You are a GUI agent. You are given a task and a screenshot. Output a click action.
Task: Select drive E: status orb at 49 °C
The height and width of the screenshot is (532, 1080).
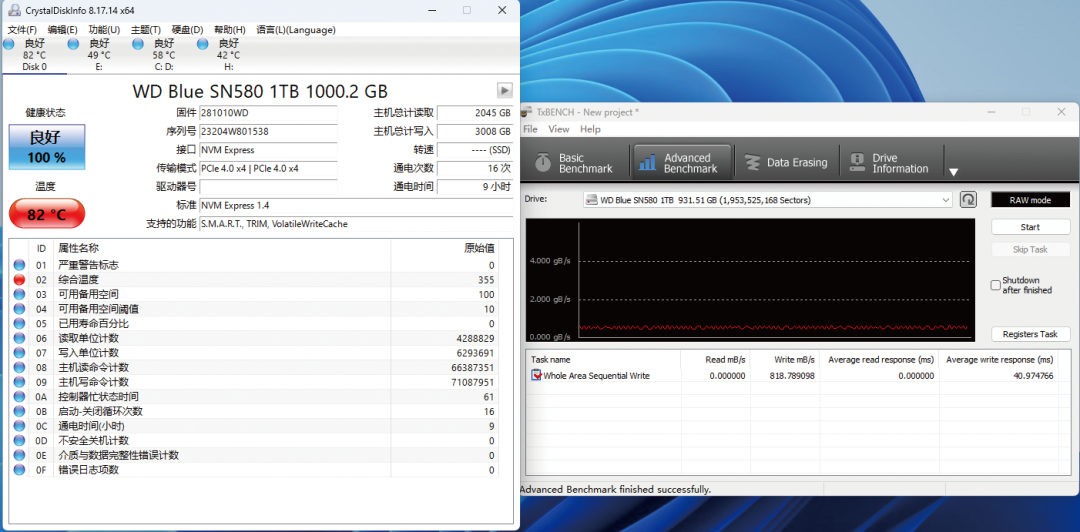(73, 44)
